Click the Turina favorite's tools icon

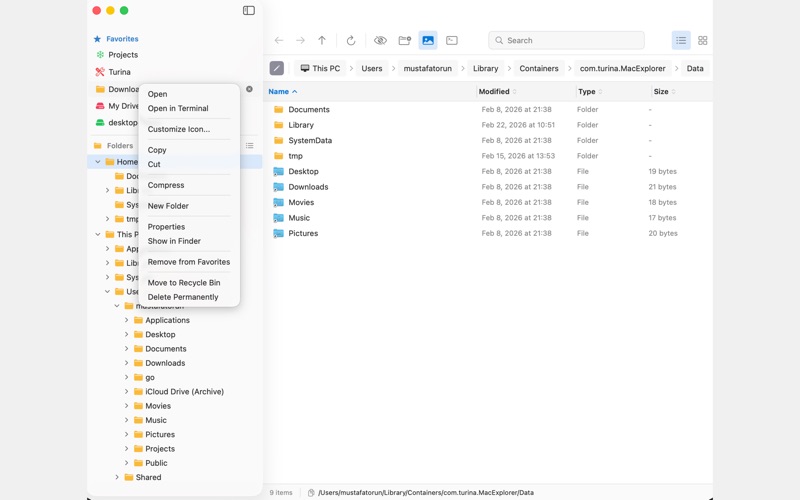pyautogui.click(x=100, y=72)
